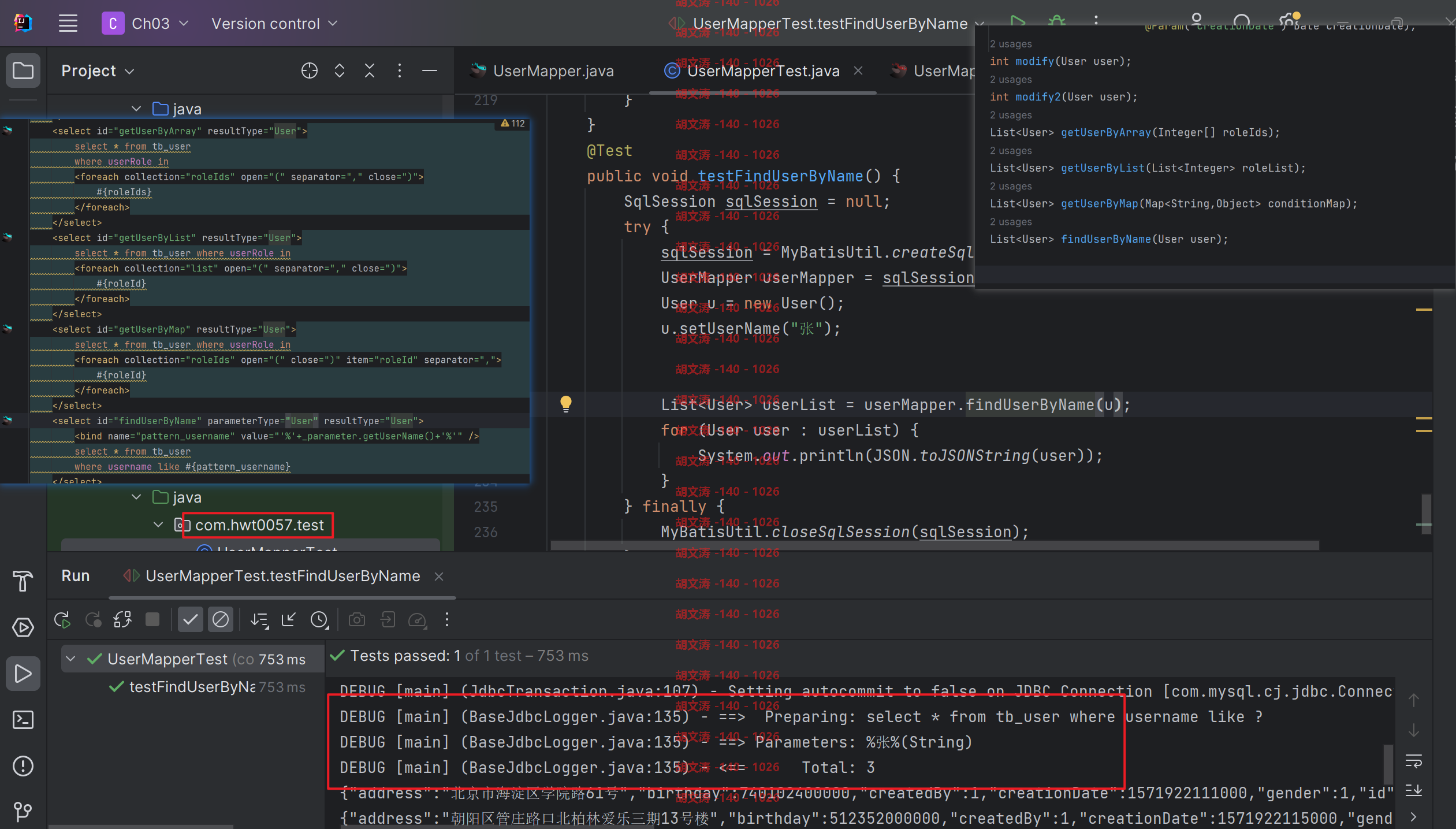Screen dimensions: 1456x829
Task: Open more actions next to Debug
Action: [x=1096, y=21]
